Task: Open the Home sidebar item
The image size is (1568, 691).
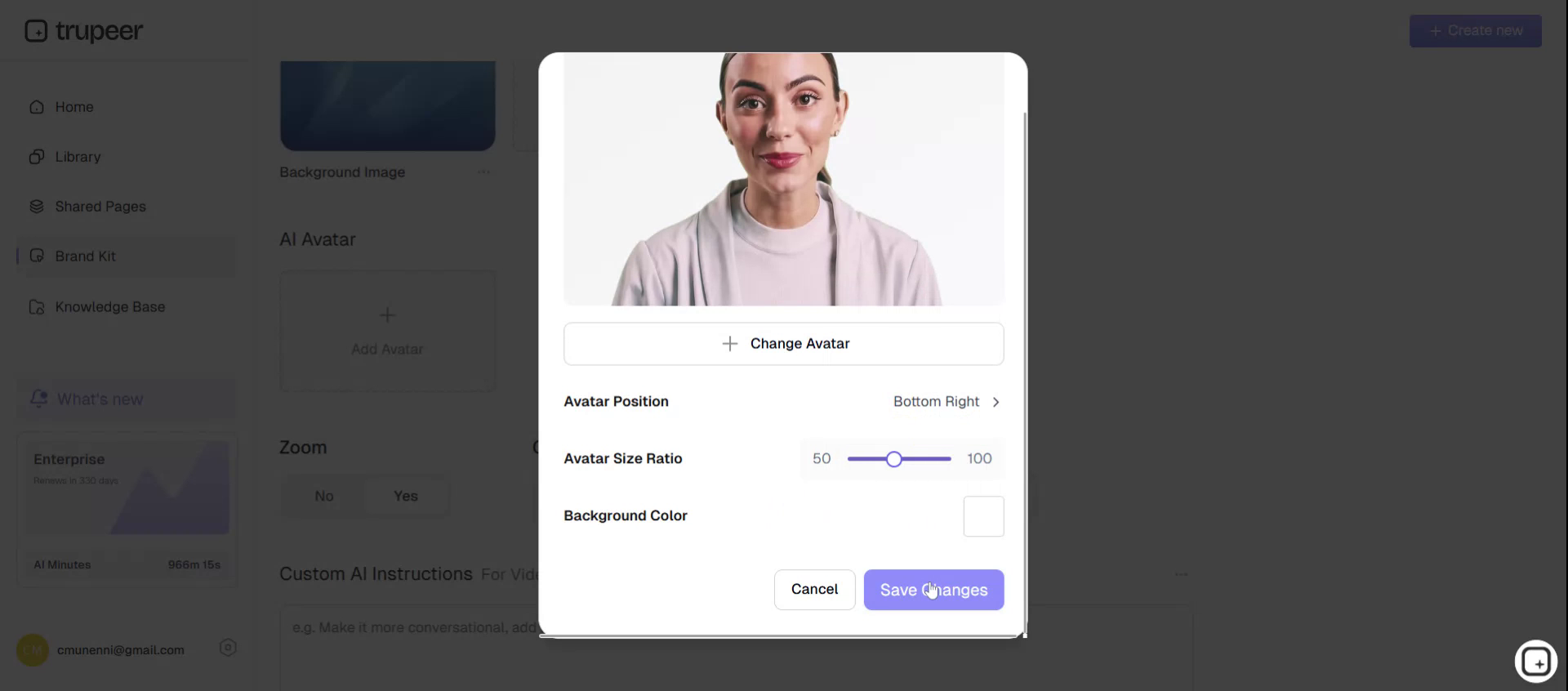Action: tap(127, 107)
